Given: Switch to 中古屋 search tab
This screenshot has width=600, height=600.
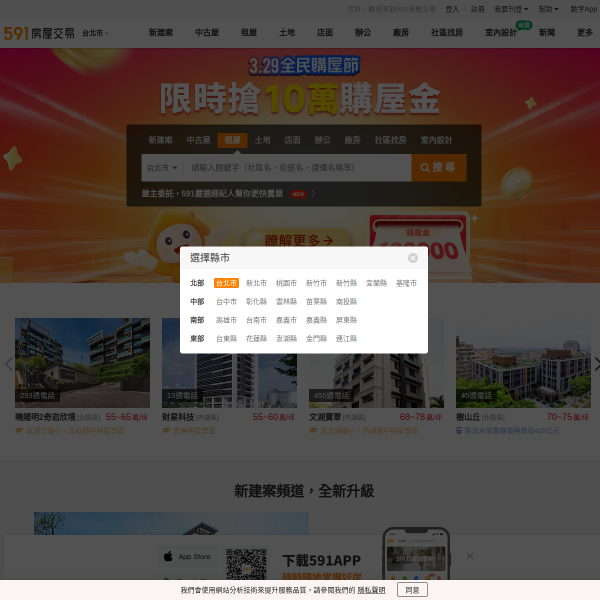Looking at the screenshot, I should coord(199,140).
